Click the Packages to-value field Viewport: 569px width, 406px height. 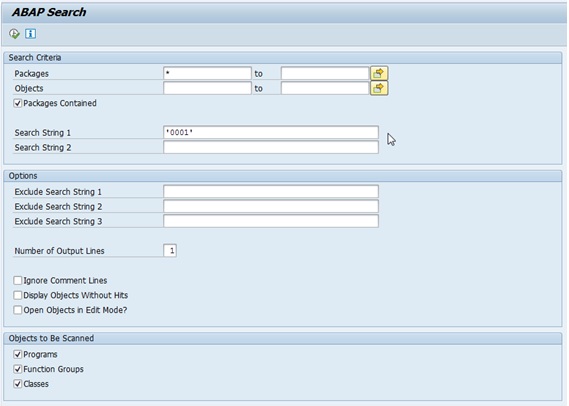click(x=325, y=73)
